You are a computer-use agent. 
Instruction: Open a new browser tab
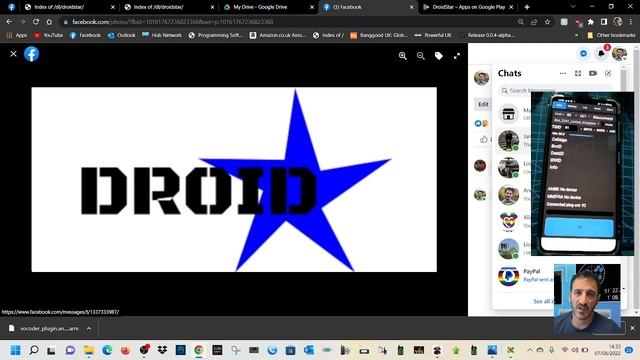tap(527, 7)
